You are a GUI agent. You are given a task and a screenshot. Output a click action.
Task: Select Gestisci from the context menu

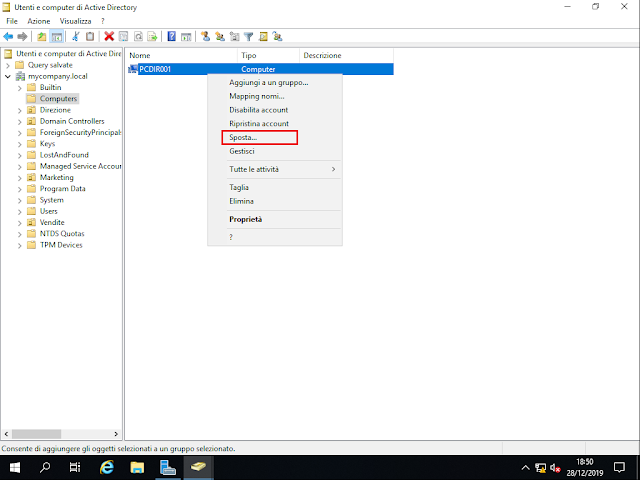tap(275, 151)
